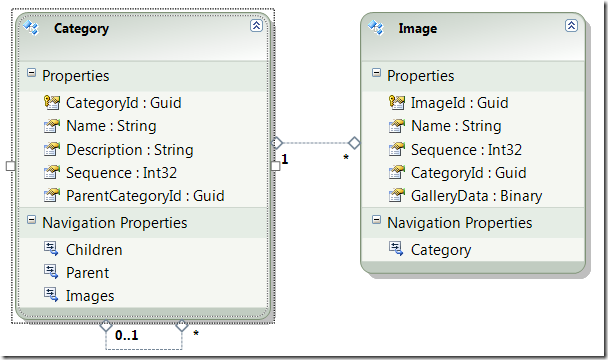Click the property icon beside Sequence : Int32 in Category
Screen dimensions: 608x360
(x=52, y=173)
